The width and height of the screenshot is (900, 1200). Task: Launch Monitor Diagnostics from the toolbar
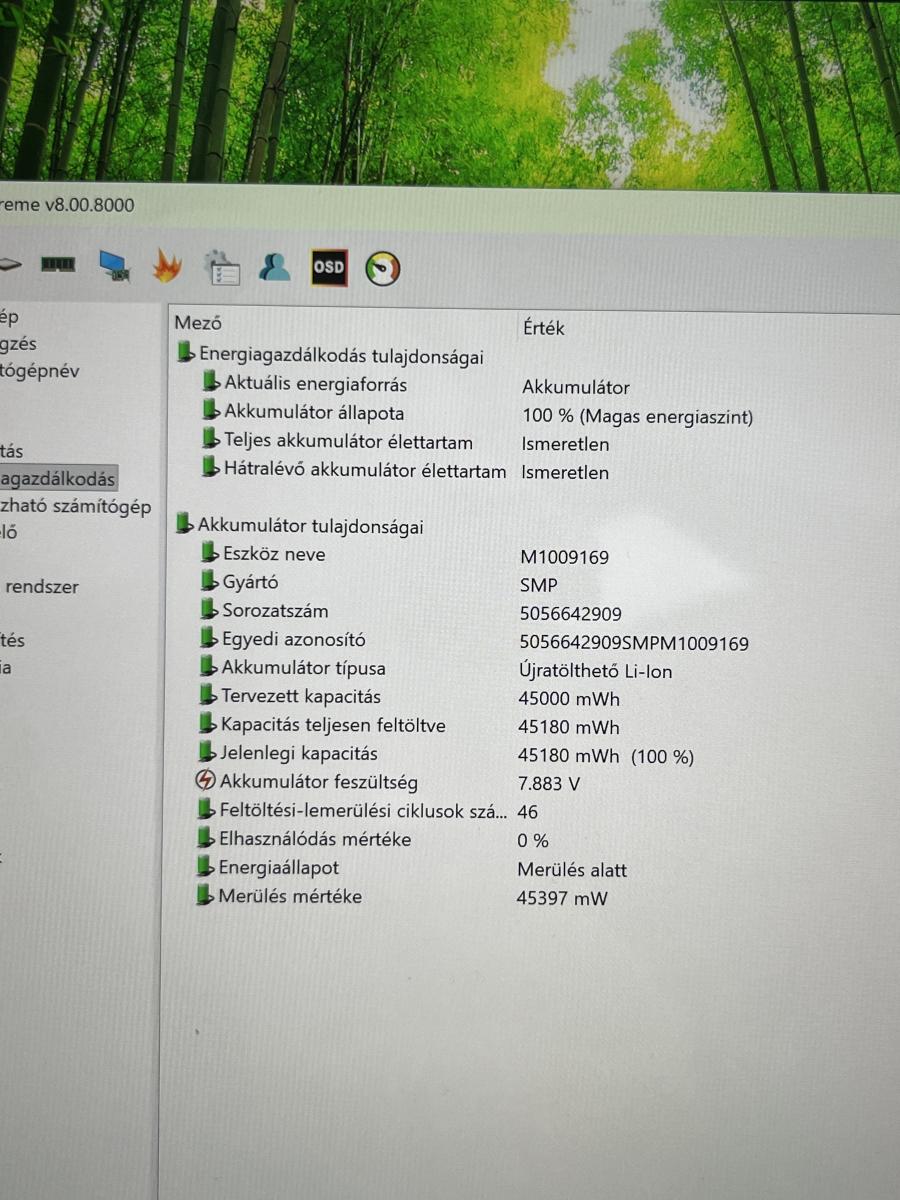(x=113, y=266)
